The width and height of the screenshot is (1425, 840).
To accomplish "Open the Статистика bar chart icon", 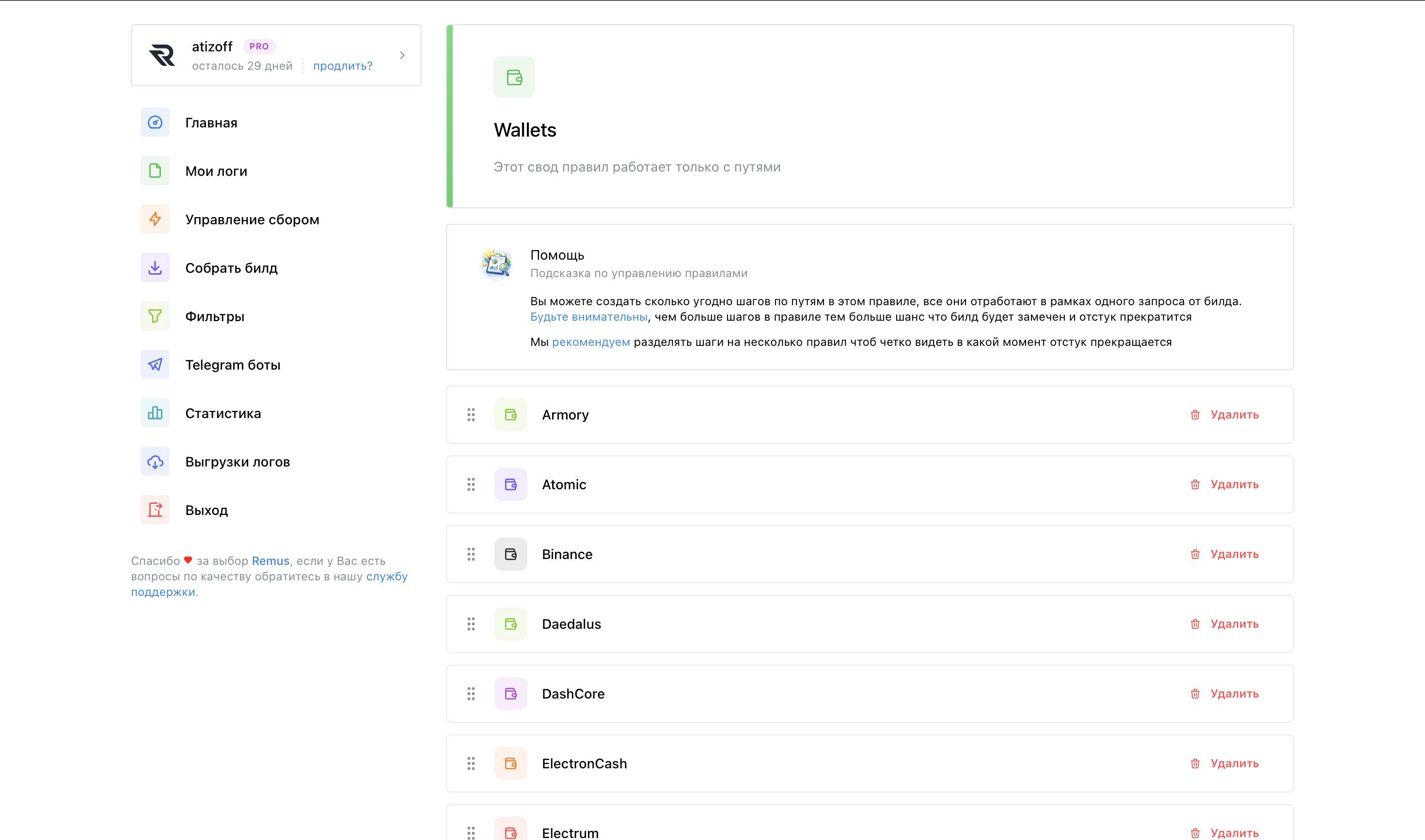I will coord(155,413).
